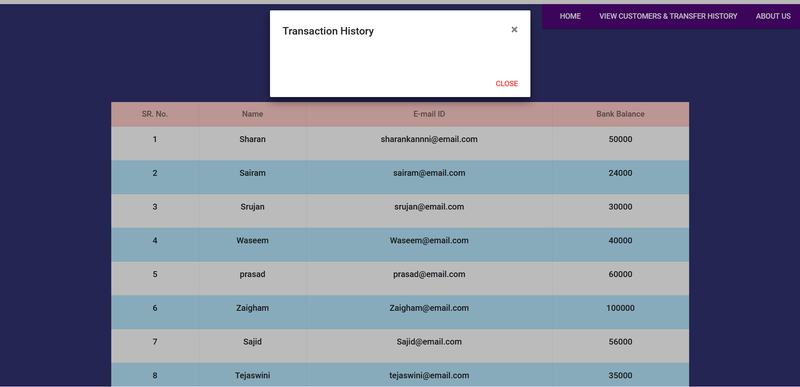Image resolution: width=800 pixels, height=387 pixels.
Task: Click serial number 6 in Zaigham's row
Action: click(x=155, y=308)
